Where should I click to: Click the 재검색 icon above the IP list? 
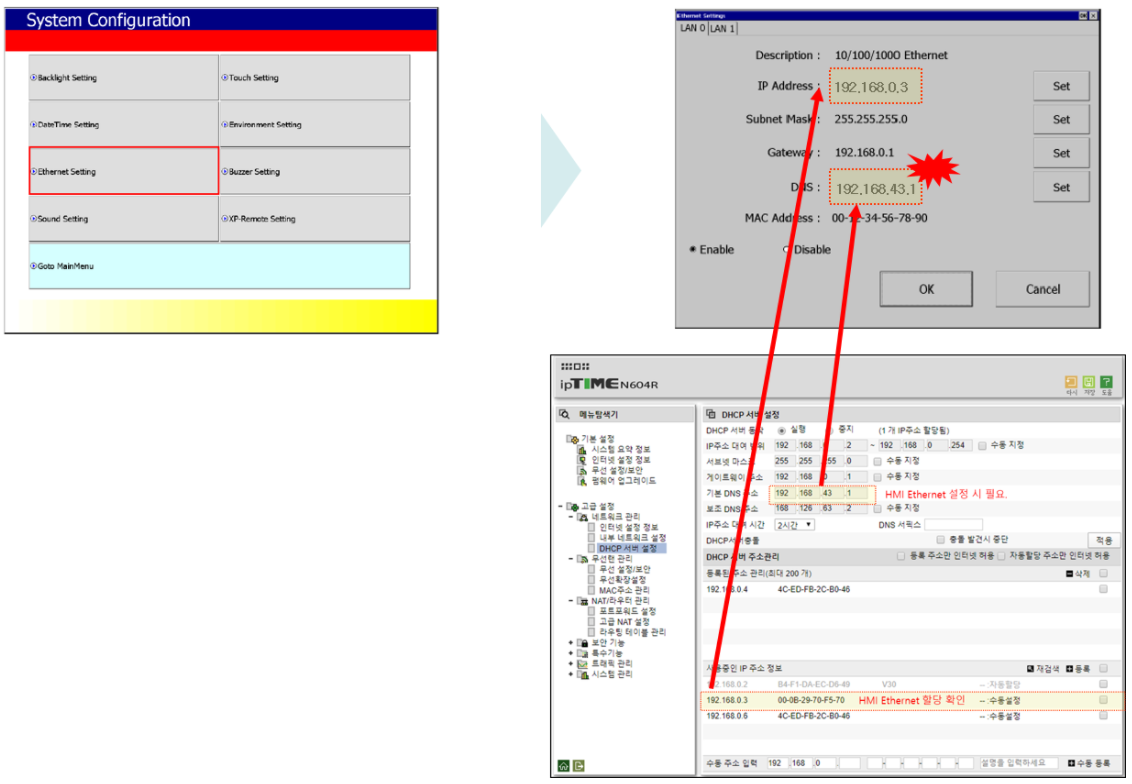coord(1030,669)
